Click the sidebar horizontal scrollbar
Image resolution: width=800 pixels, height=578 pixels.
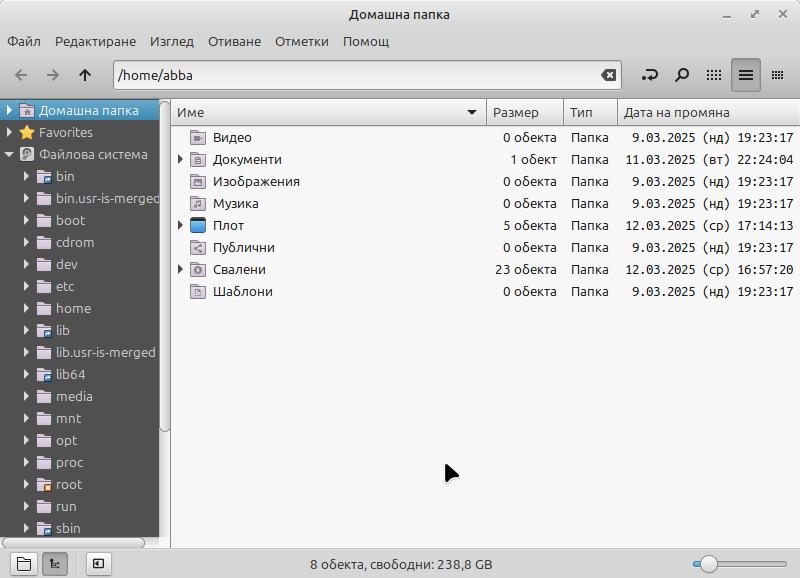[73, 543]
